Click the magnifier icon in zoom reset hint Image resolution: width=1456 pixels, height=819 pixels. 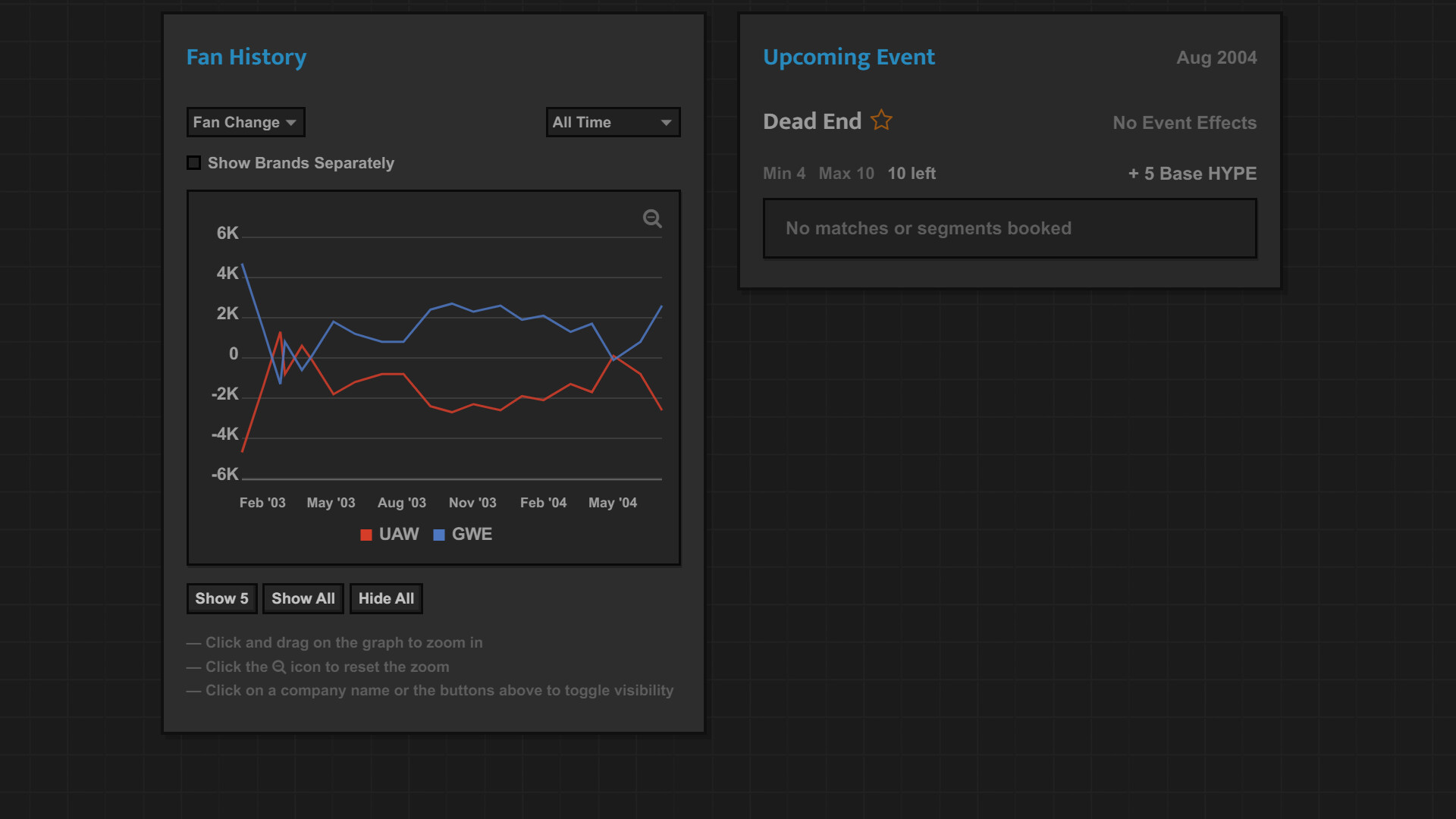point(279,667)
